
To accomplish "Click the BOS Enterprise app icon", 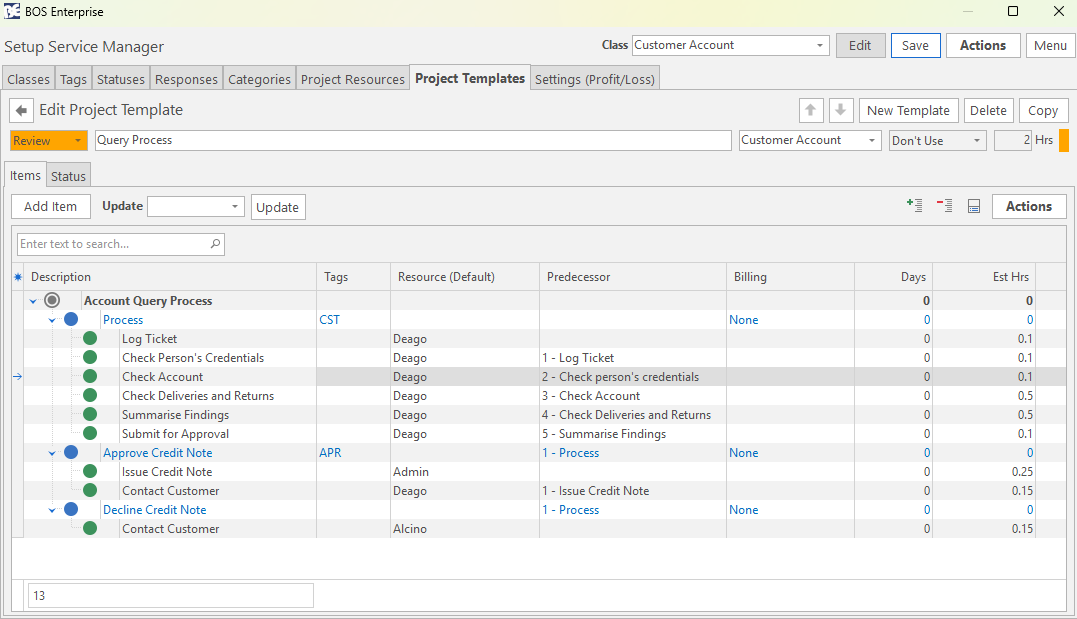I will tap(12, 11).
